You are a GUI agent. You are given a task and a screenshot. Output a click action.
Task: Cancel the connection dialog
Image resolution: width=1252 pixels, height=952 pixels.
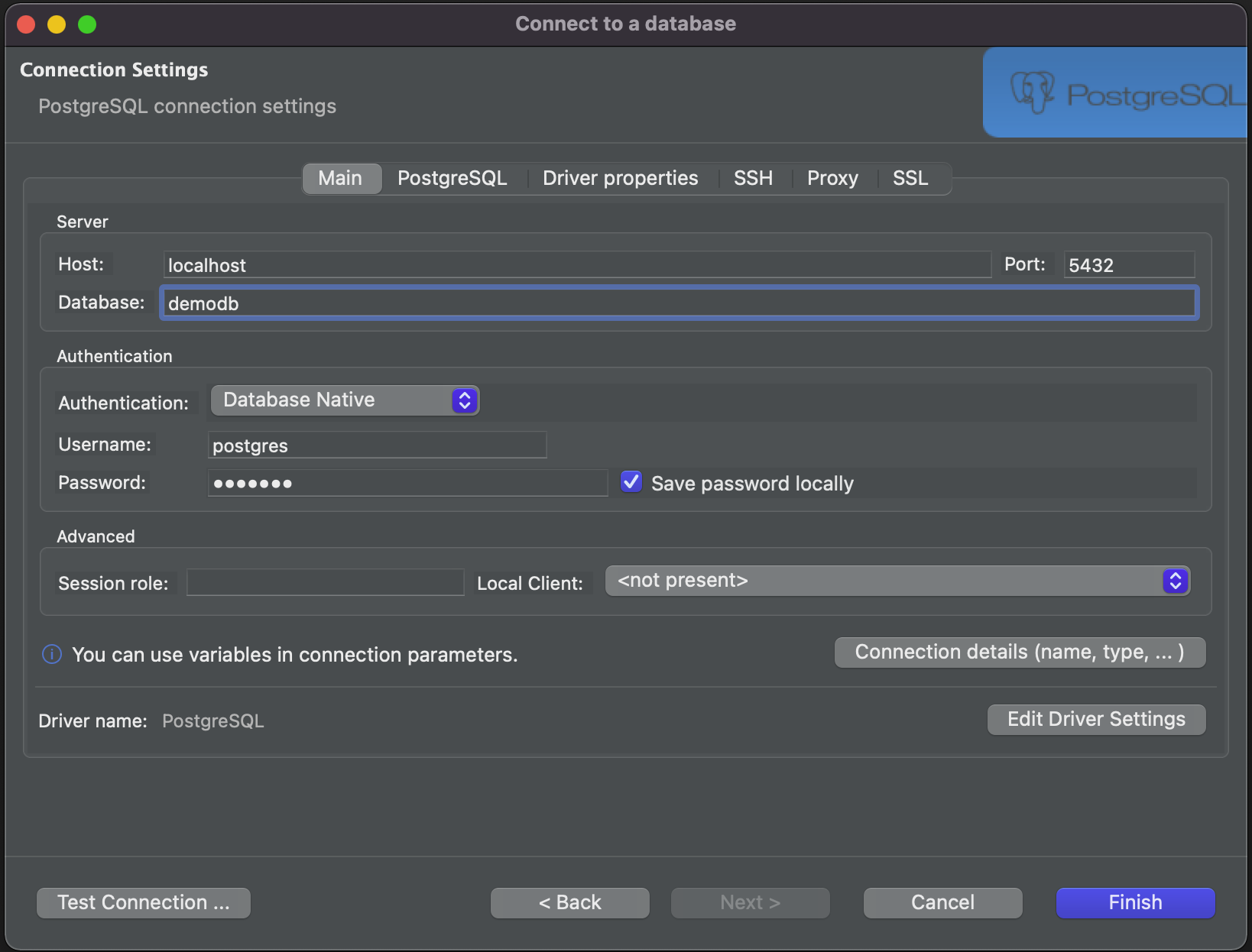click(942, 903)
